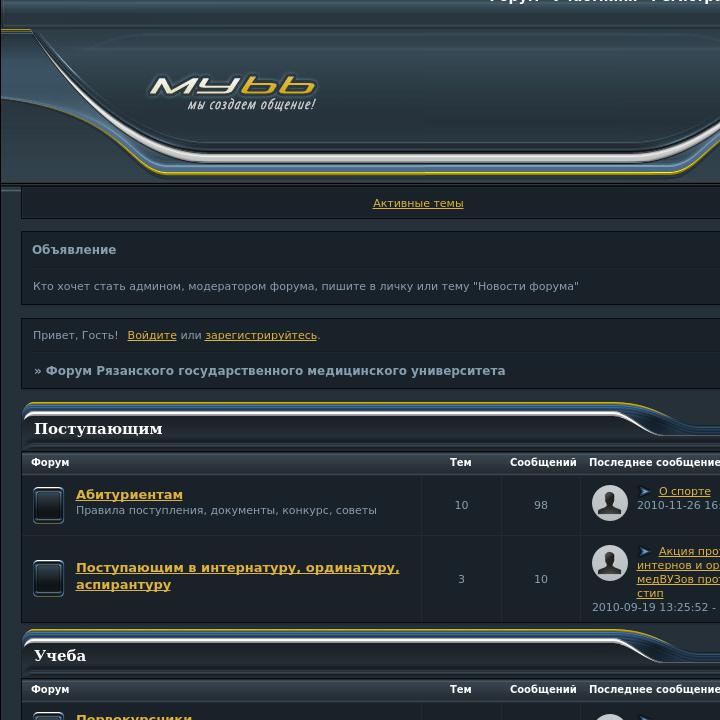The width and height of the screenshot is (720, 720).
Task: Click the MyBB logo banner
Action: pyautogui.click(x=233, y=93)
